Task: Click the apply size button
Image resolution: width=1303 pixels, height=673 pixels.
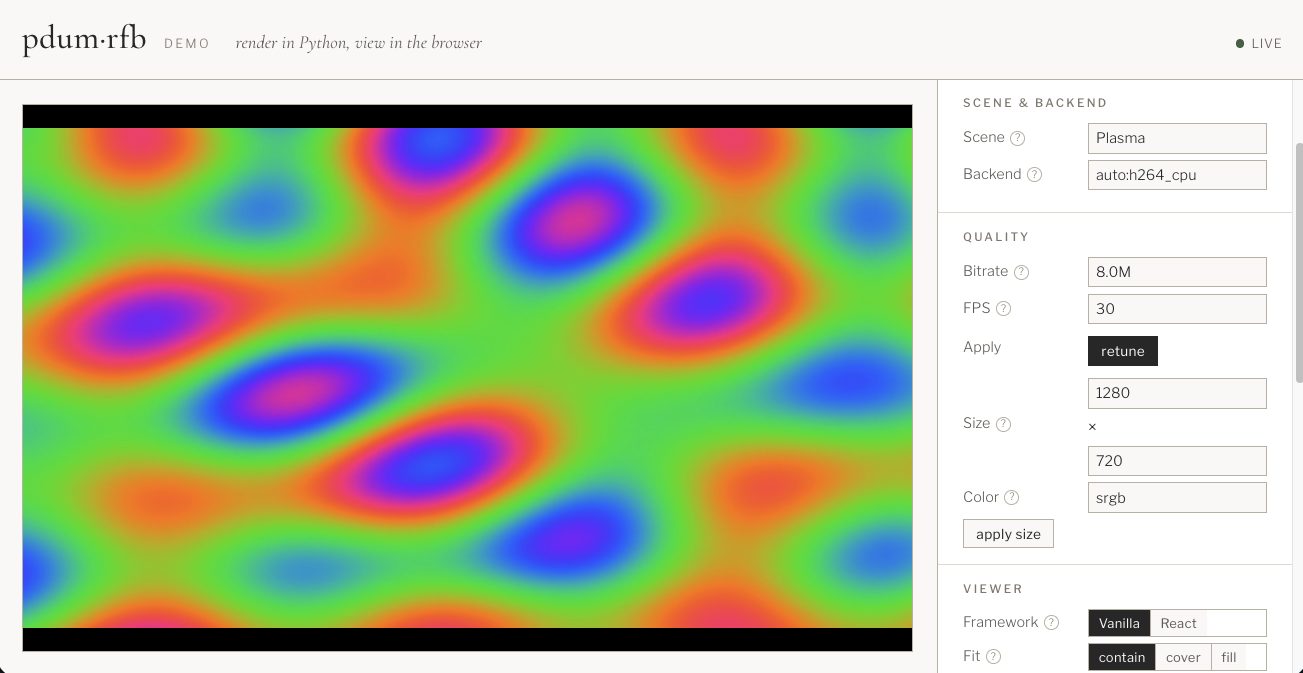Action: [1008, 534]
